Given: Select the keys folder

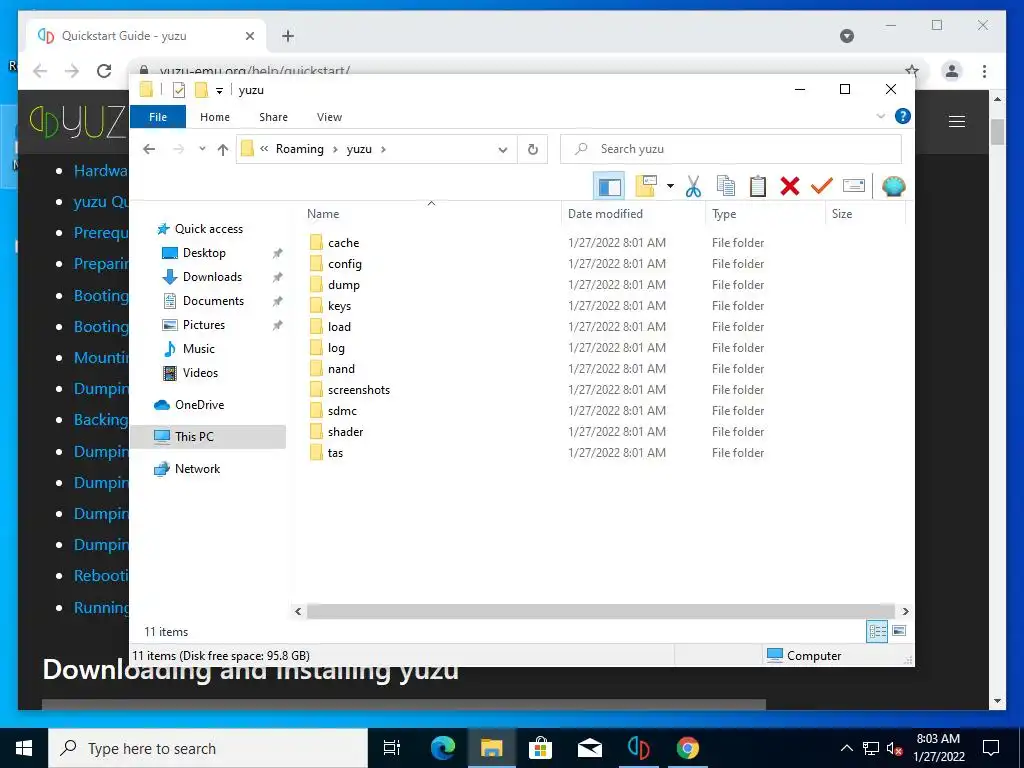Looking at the screenshot, I should click(x=339, y=306).
